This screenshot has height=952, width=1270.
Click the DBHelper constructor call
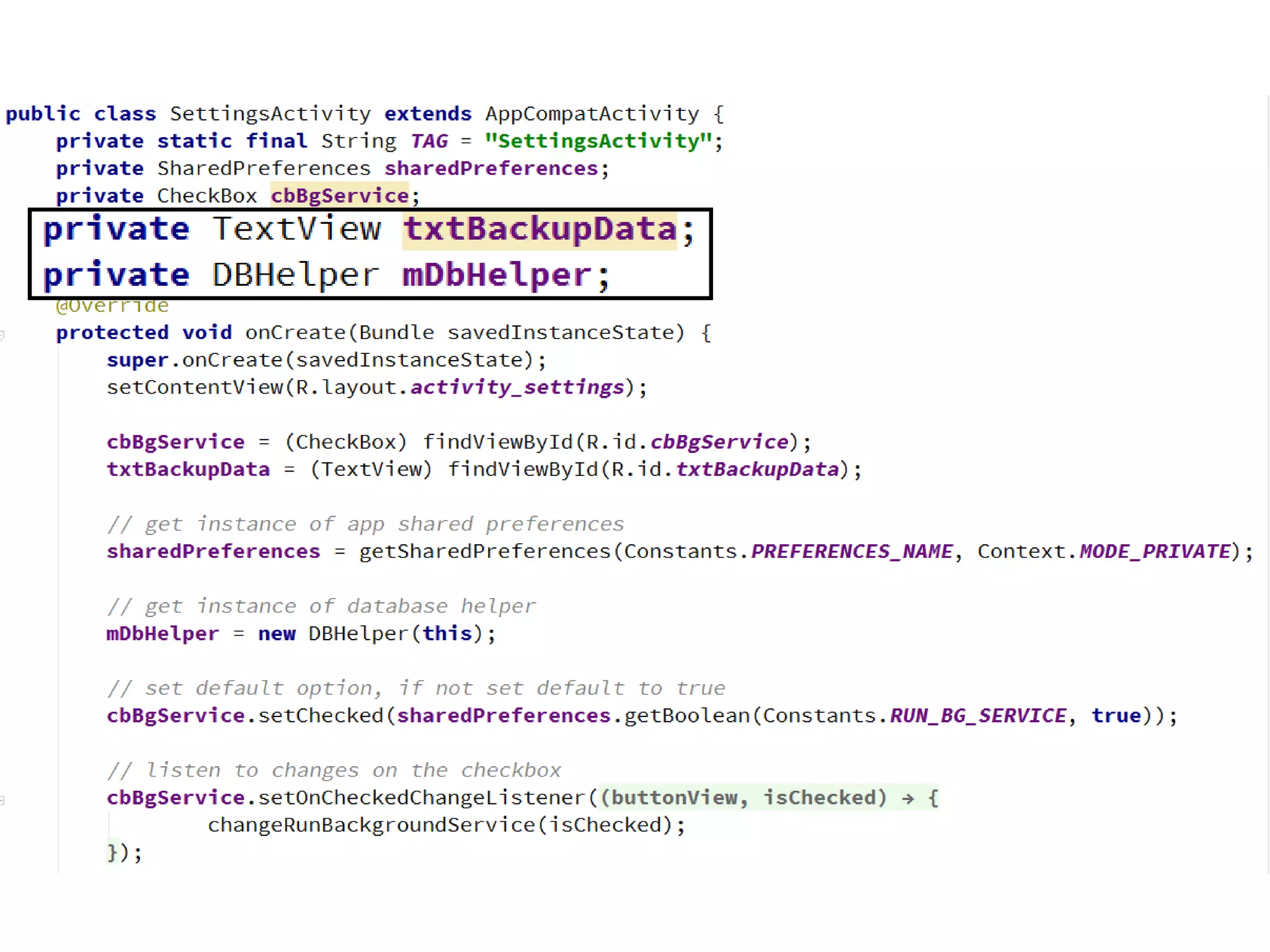(x=358, y=633)
